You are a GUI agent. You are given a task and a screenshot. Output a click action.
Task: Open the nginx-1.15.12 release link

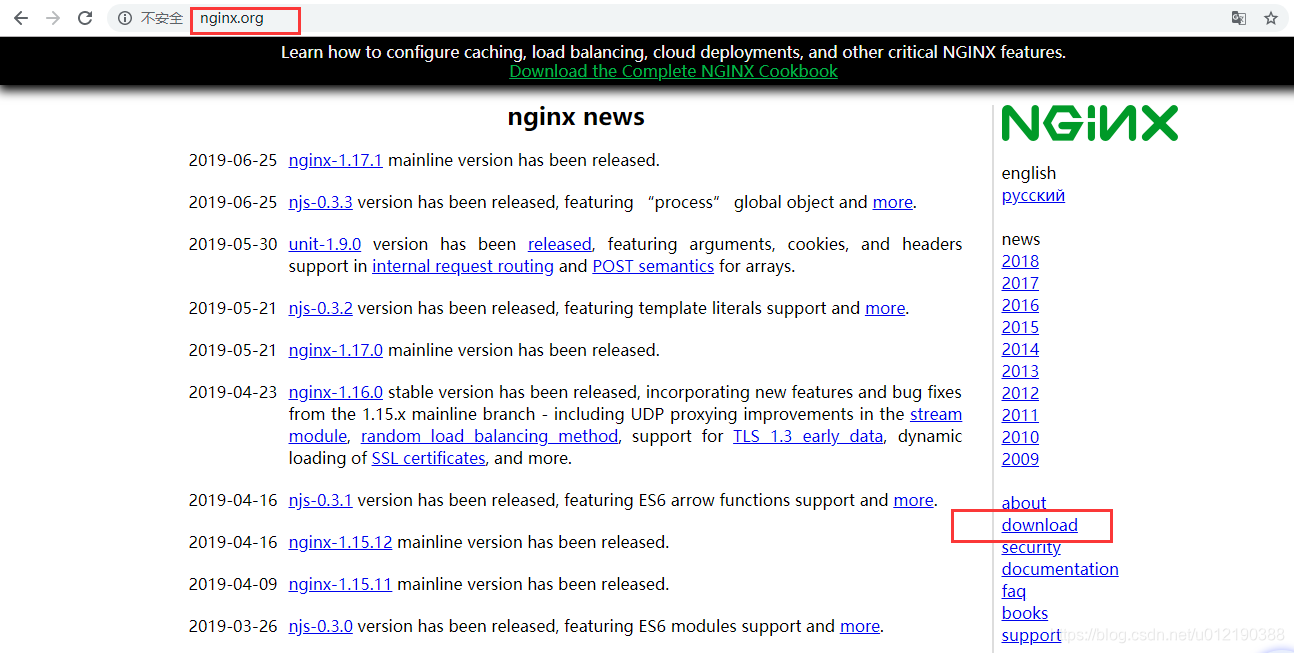[341, 542]
